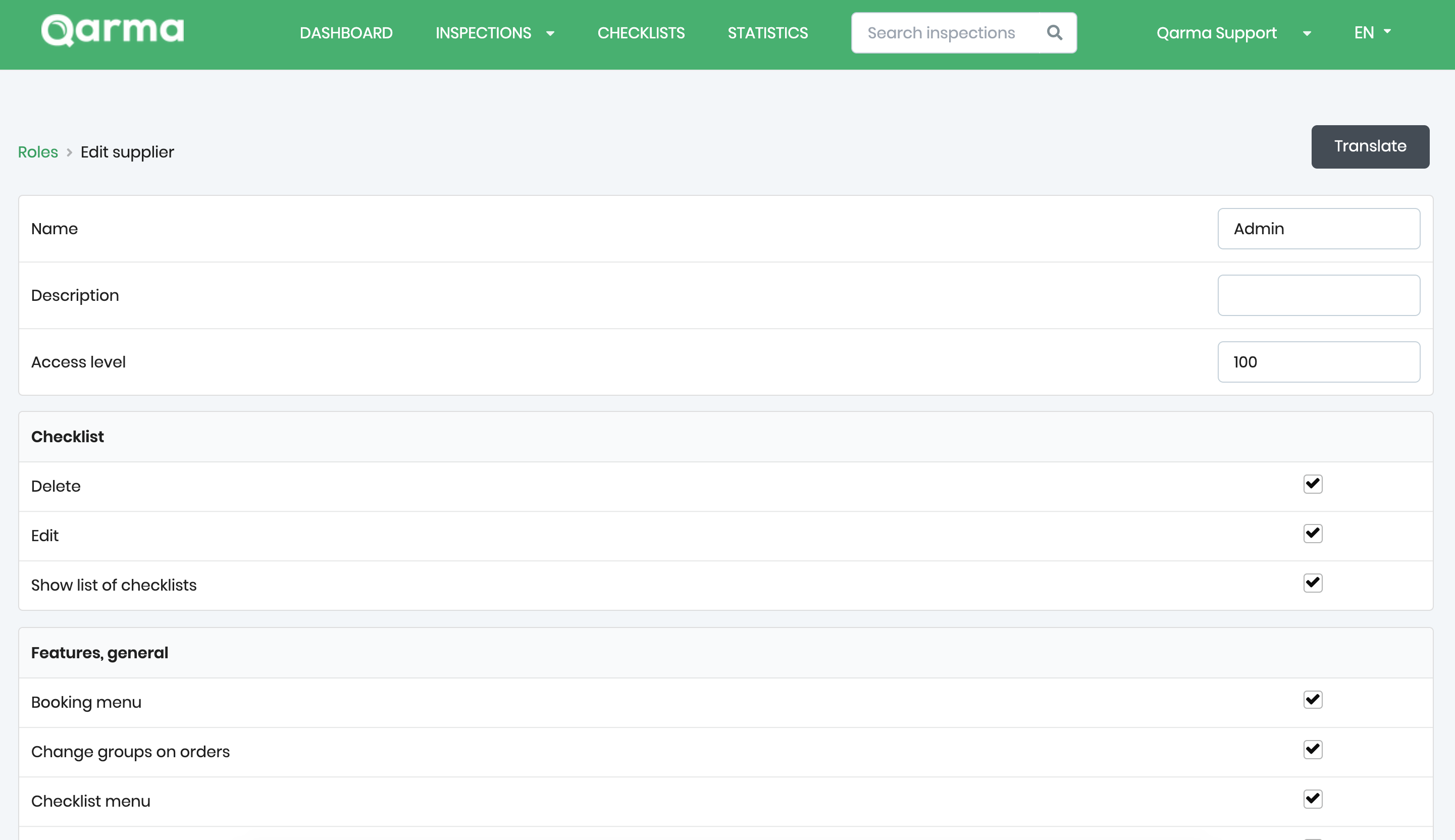Uncheck the Booking menu feature

(x=1313, y=700)
